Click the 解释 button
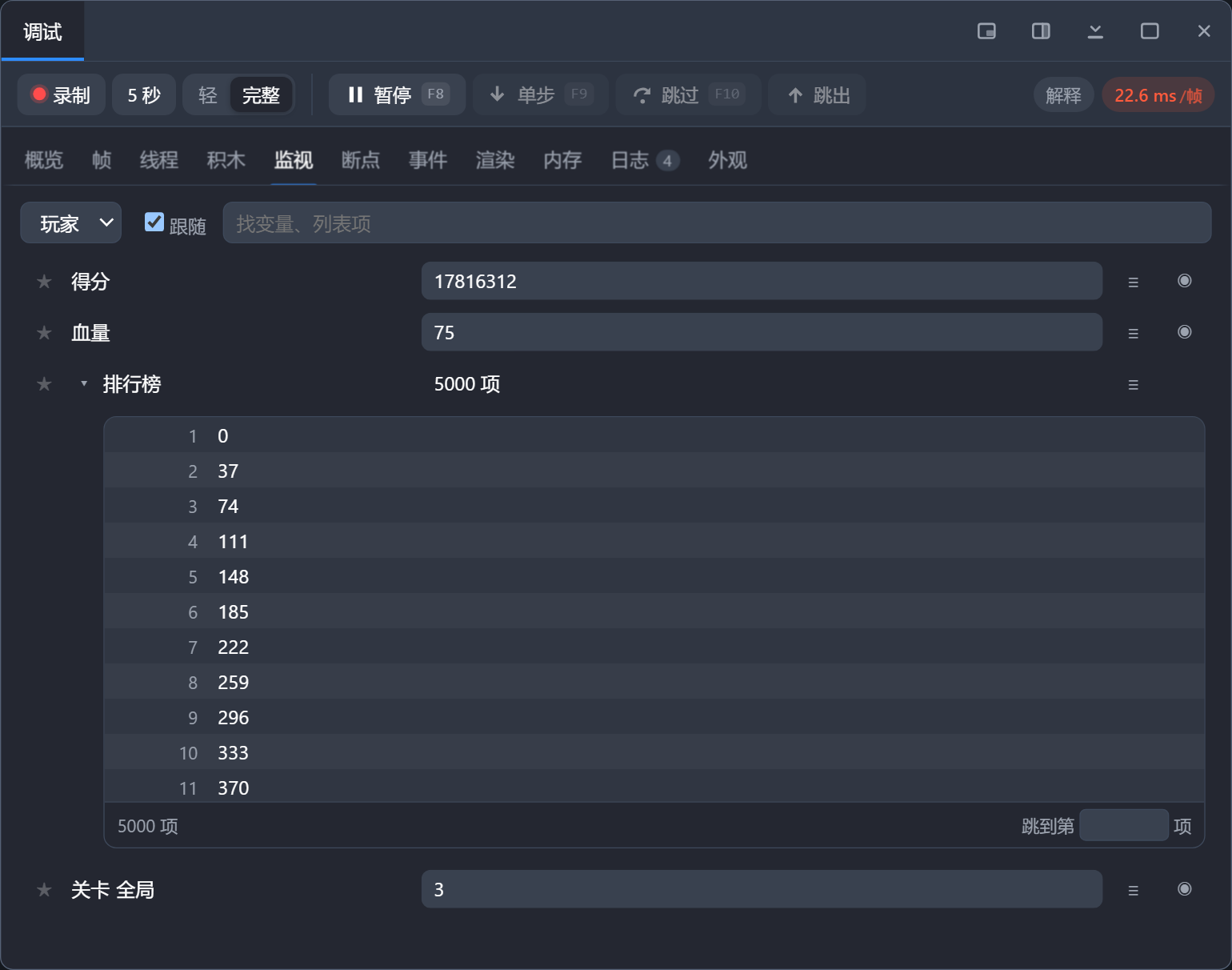This screenshot has width=1232, height=970. [1064, 95]
